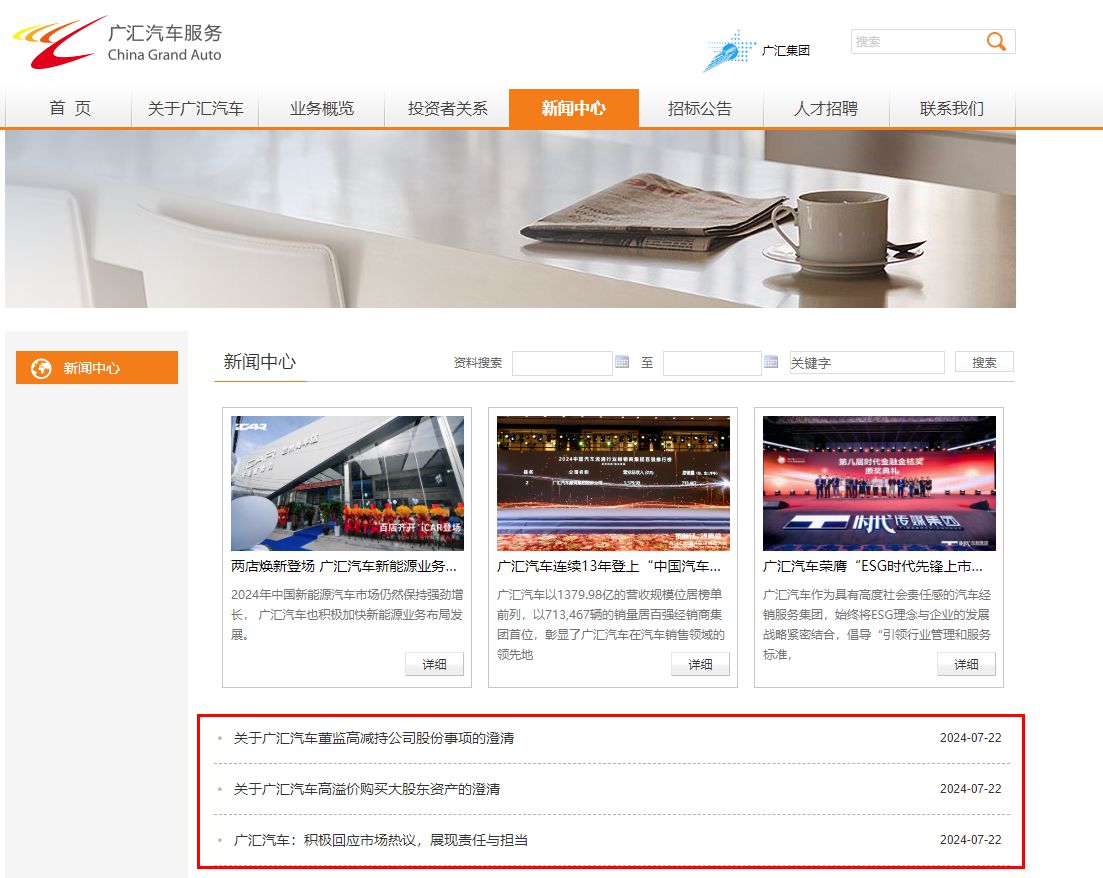
Task: Select the highlighted 新闻中心 nav tab
Action: 573,108
